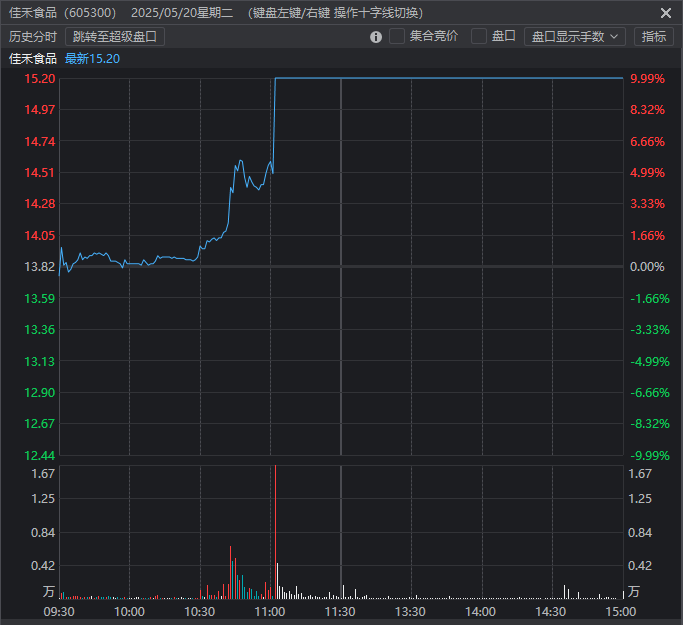
Task: Click the 14:30 marker on time axis
Action: coord(551,611)
